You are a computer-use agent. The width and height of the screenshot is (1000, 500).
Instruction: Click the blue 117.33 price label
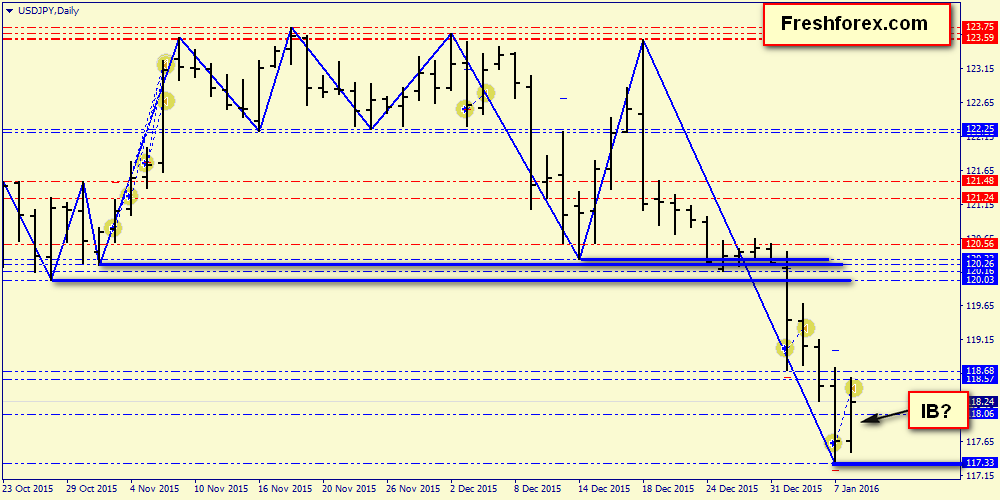tap(980, 463)
